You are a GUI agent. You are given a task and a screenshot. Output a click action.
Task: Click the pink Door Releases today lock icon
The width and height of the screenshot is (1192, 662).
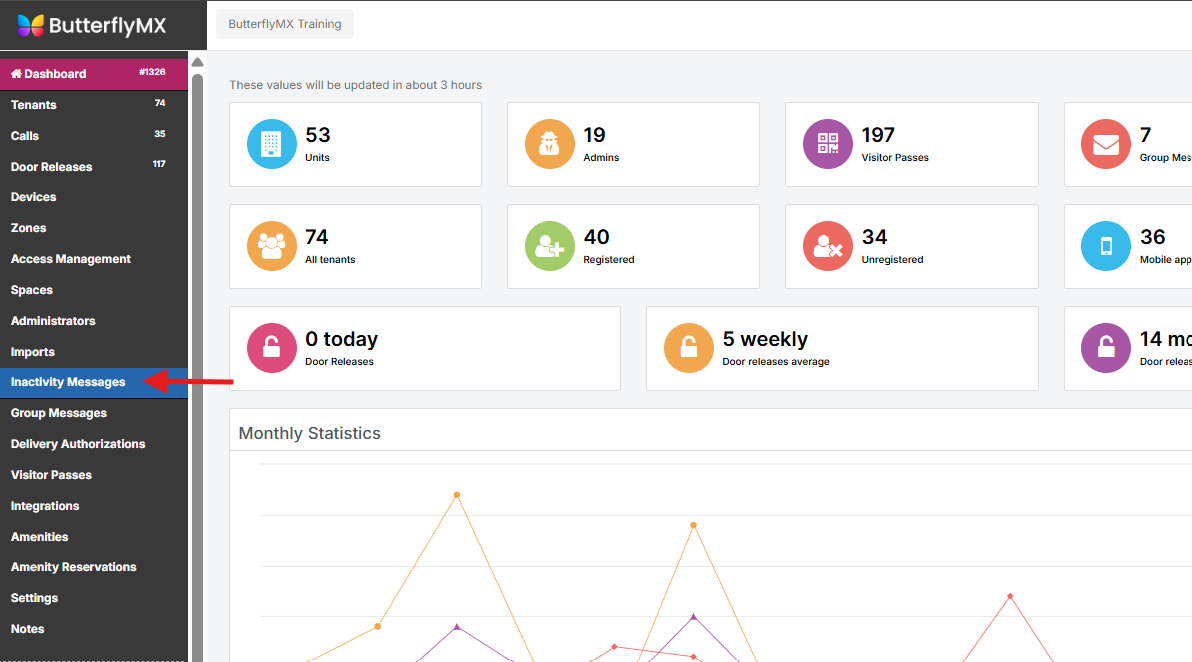click(x=272, y=348)
